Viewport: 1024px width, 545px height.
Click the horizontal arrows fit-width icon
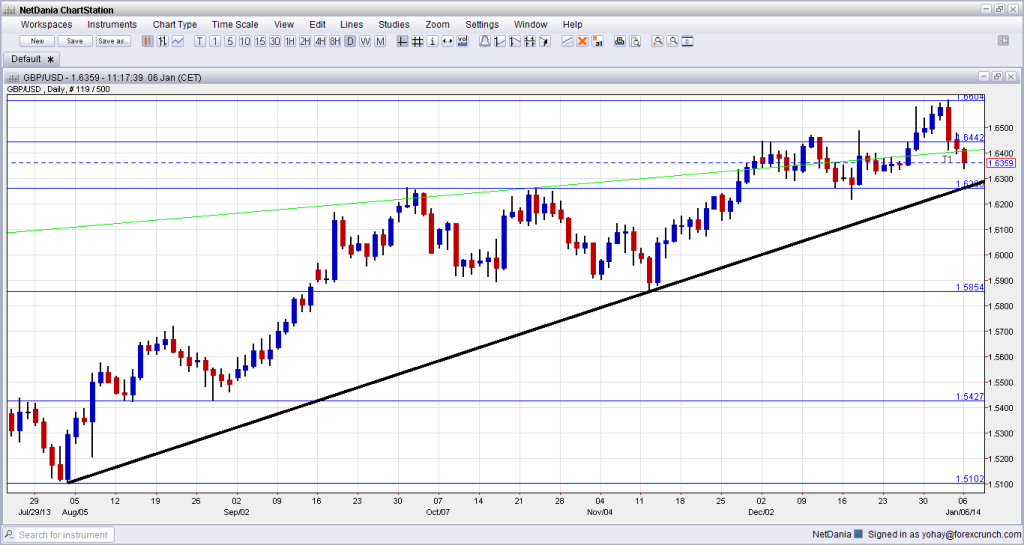coord(447,41)
